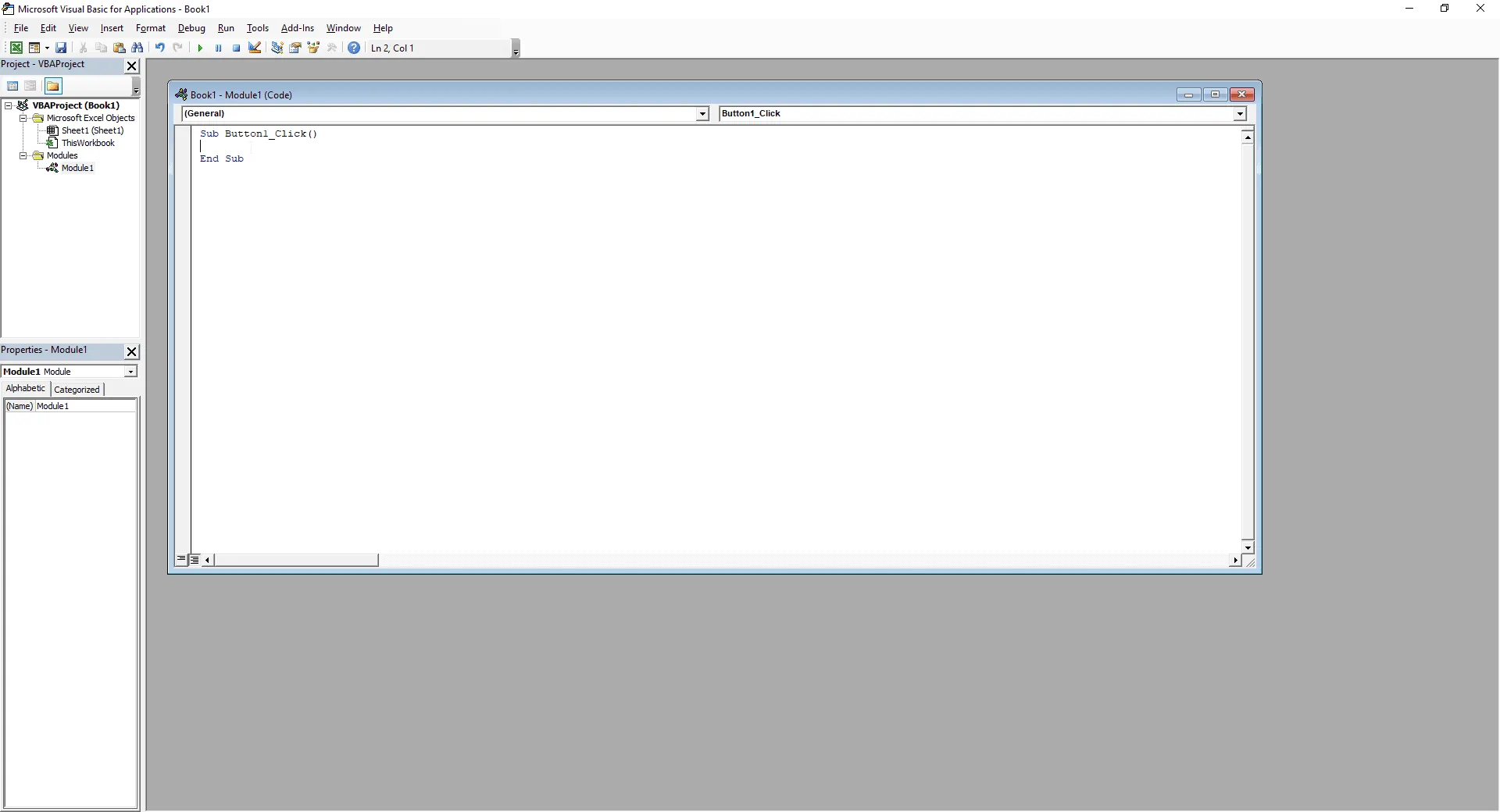Save the VBA project
Viewport: 1500px width, 812px height.
(x=61, y=48)
